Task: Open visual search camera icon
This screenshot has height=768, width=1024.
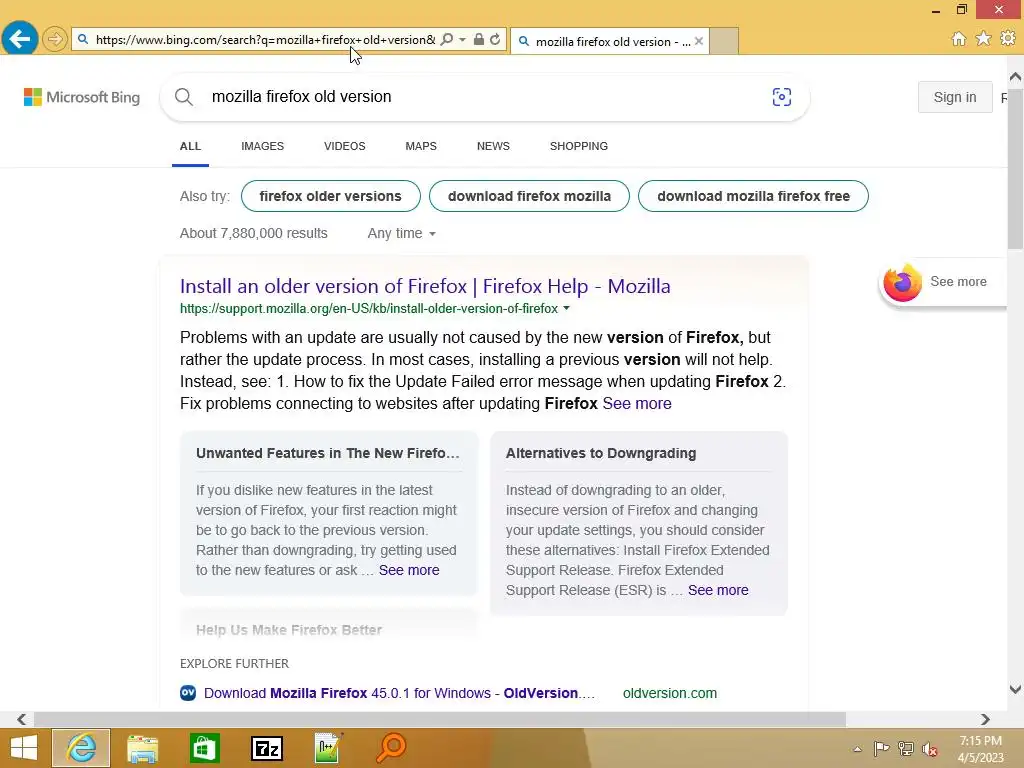Action: (781, 97)
